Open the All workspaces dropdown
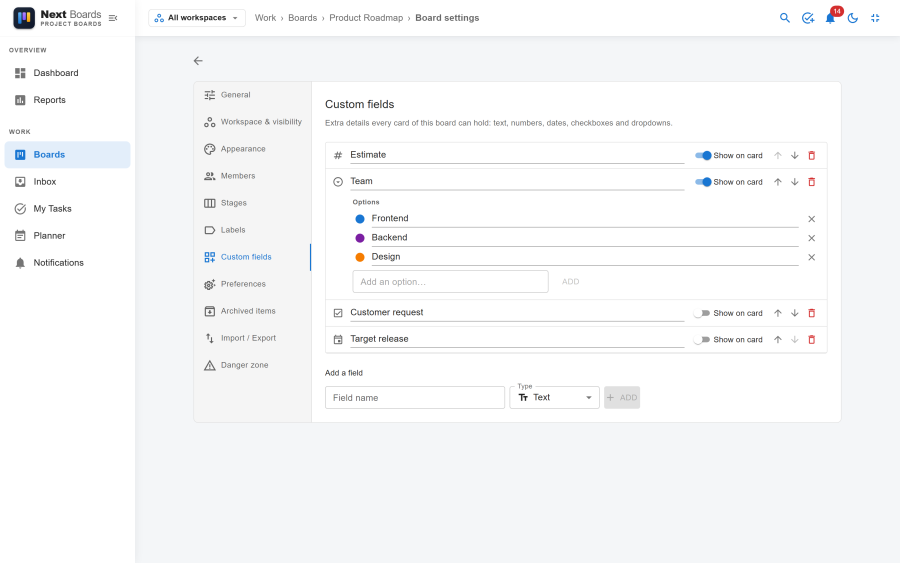This screenshot has height=563, width=900. click(197, 18)
